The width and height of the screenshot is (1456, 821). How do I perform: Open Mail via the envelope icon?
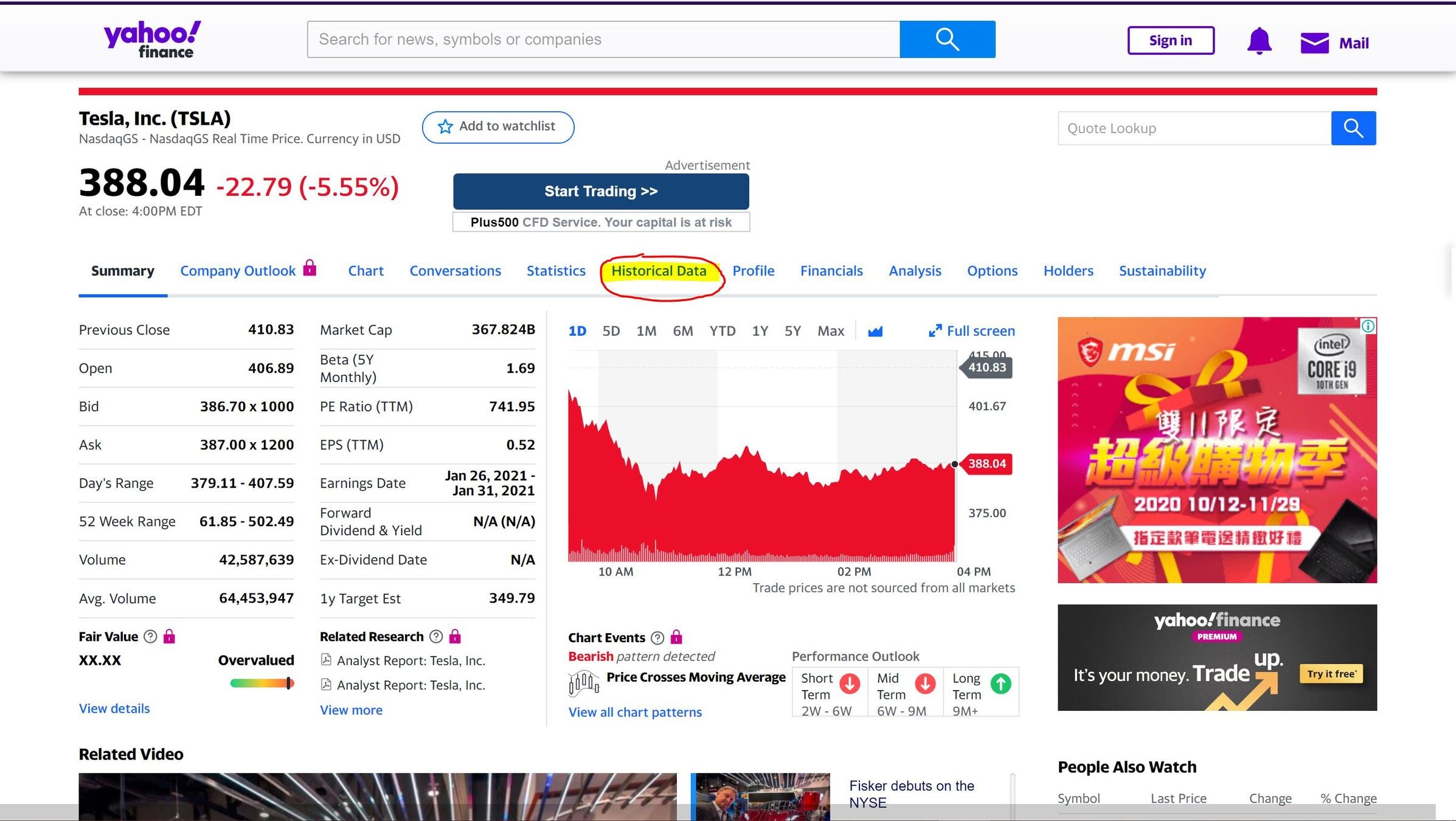(x=1314, y=43)
